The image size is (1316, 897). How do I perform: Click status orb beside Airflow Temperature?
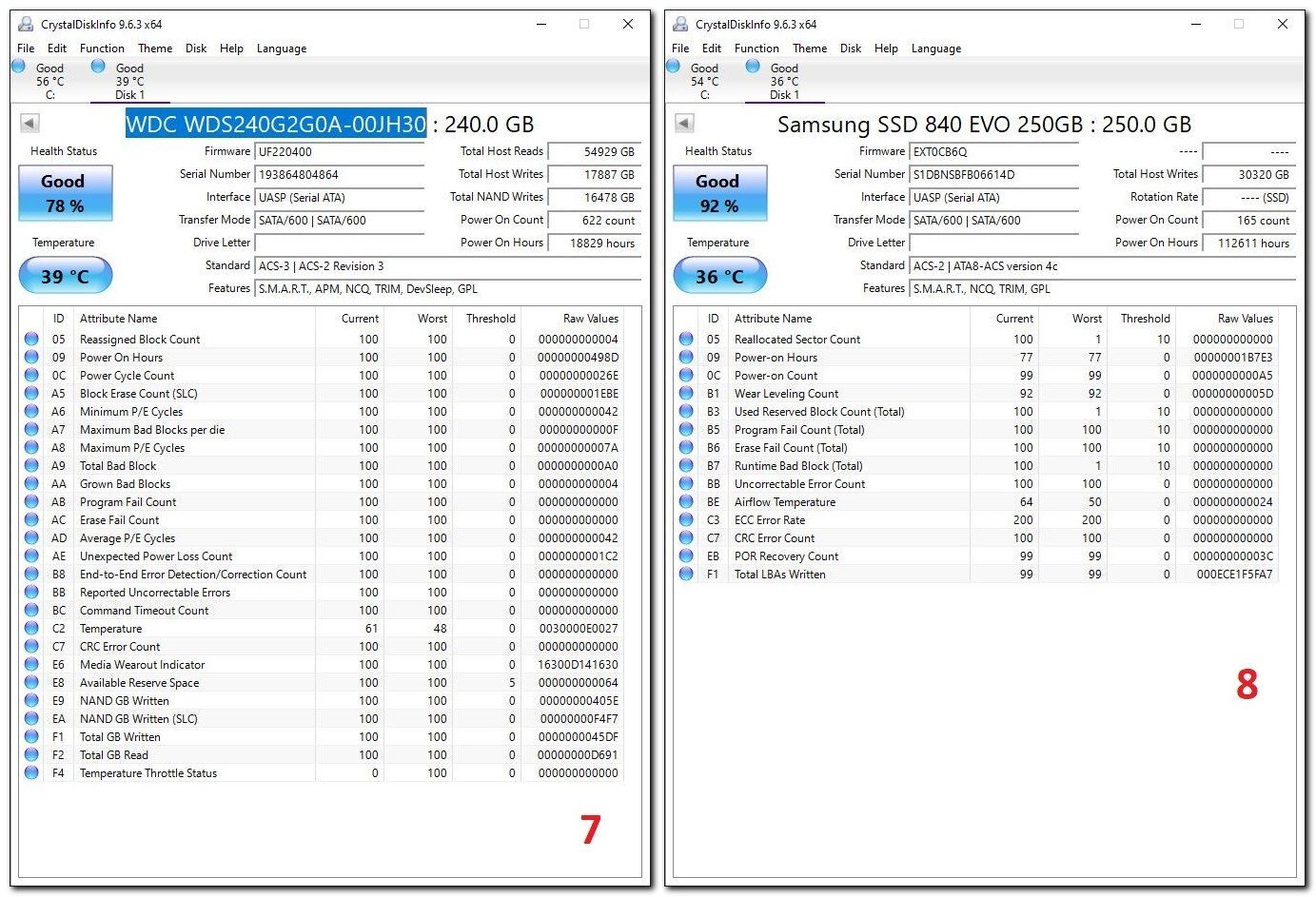pyautogui.click(x=686, y=501)
